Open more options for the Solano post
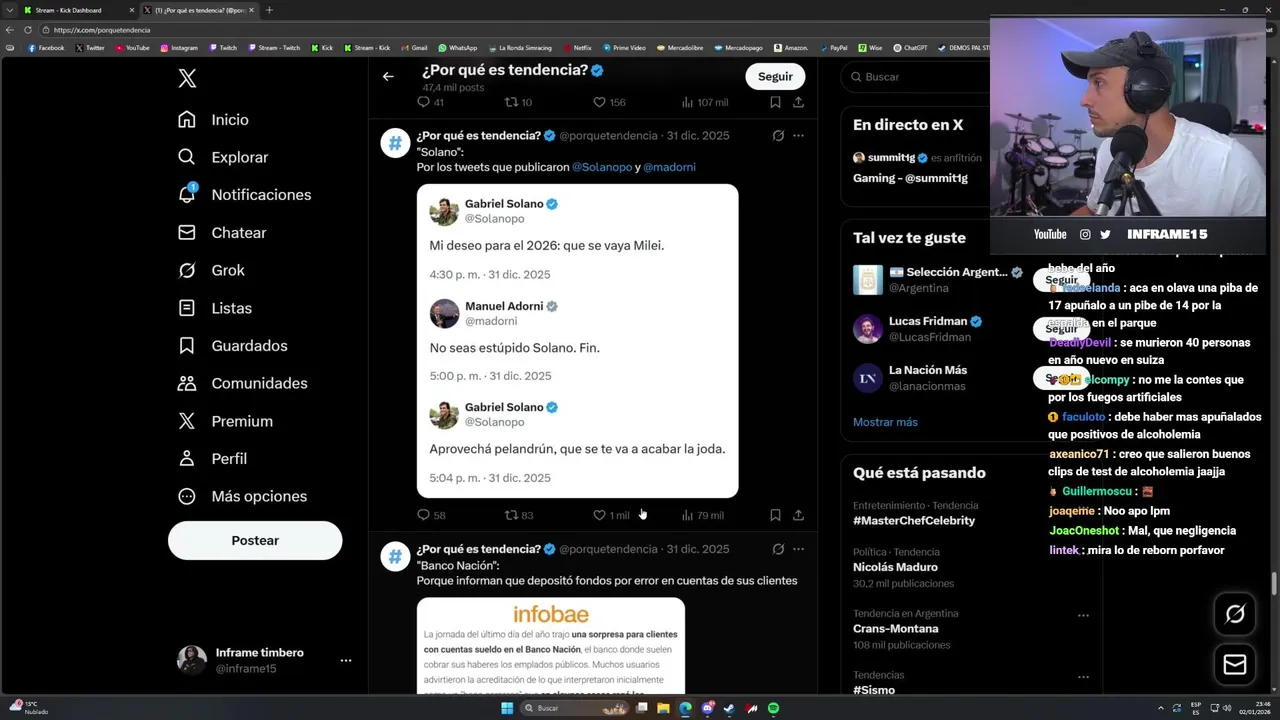 point(798,135)
